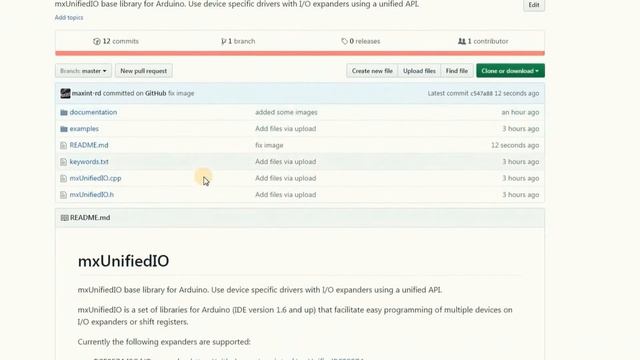This screenshot has width=640, height=360.
Task: Click the latest commit message fix image
Action: pos(181,93)
